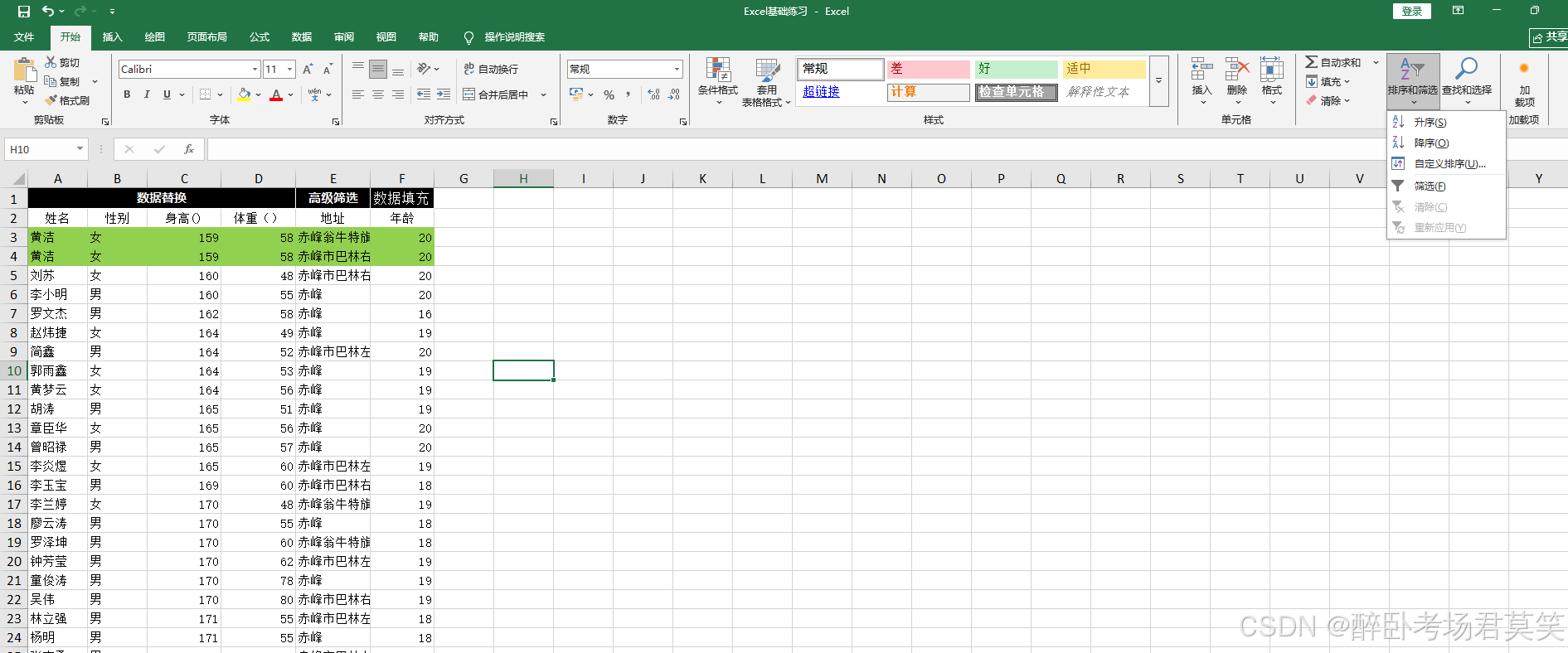Image resolution: width=1568 pixels, height=653 pixels.
Task: Click the Save icon in title bar
Action: tap(23, 12)
